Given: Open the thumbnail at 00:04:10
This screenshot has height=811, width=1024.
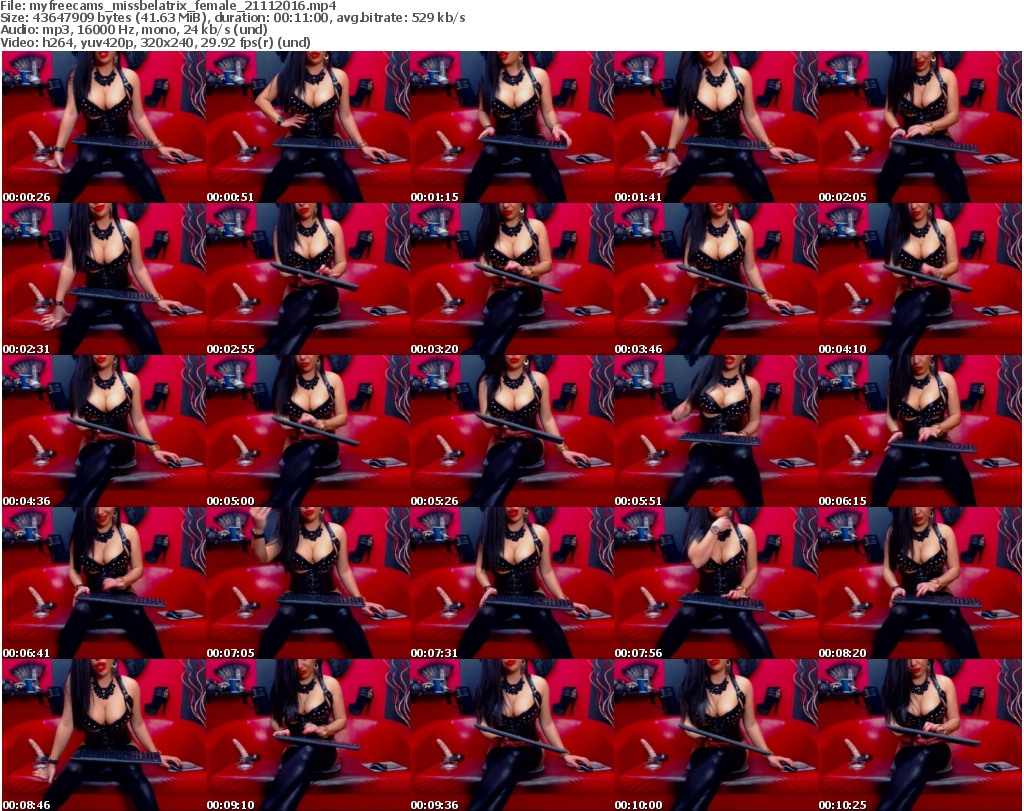Looking at the screenshot, I should tap(920, 279).
